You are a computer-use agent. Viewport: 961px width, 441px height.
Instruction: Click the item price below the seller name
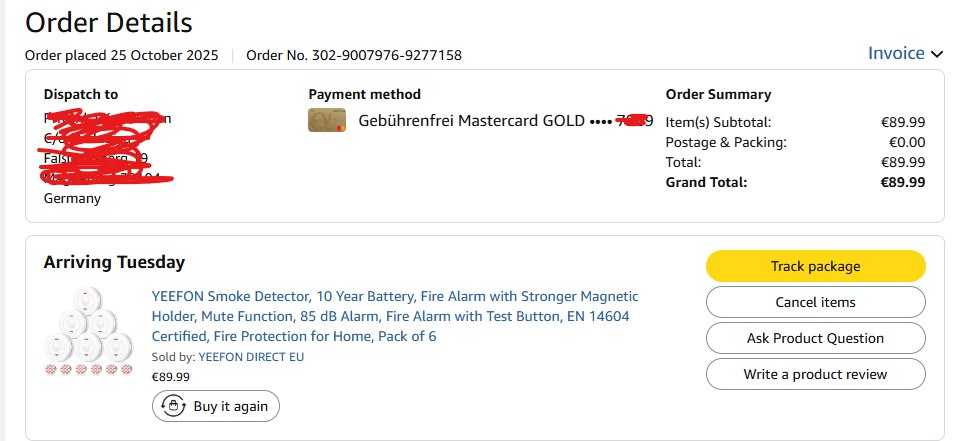[170, 377]
